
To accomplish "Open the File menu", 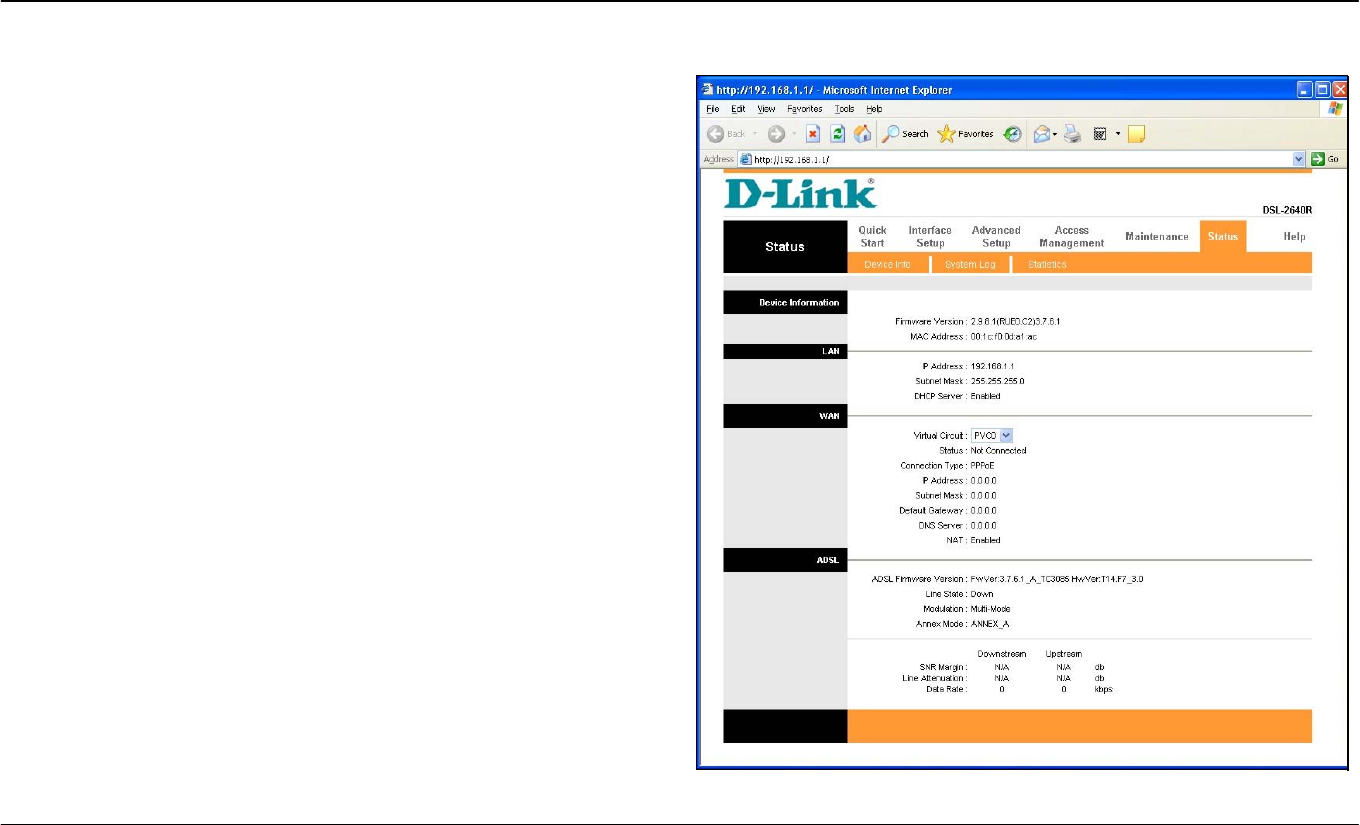I will point(713,109).
